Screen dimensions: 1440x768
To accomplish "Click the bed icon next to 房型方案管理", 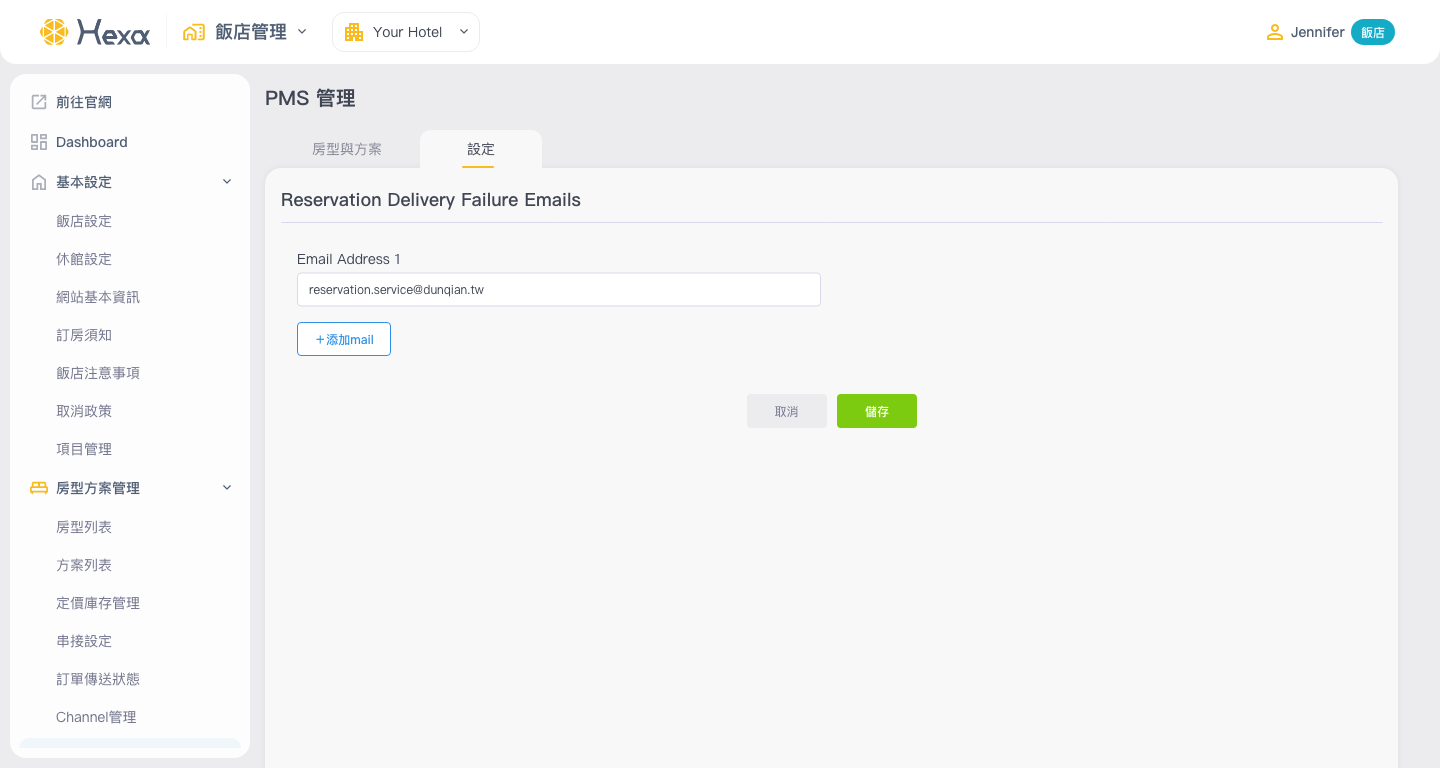I will tap(39, 488).
